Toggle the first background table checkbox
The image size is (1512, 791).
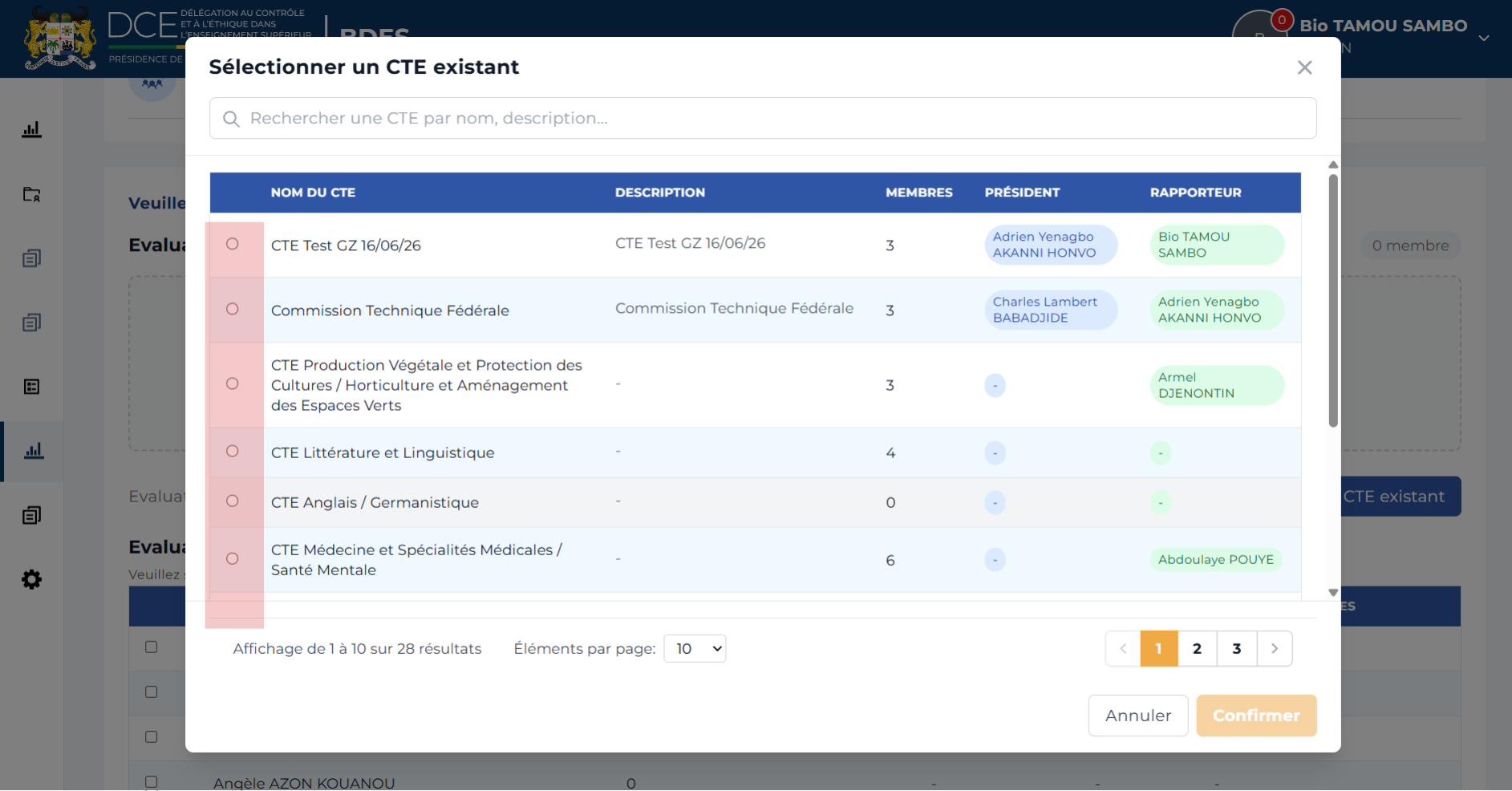[x=151, y=647]
